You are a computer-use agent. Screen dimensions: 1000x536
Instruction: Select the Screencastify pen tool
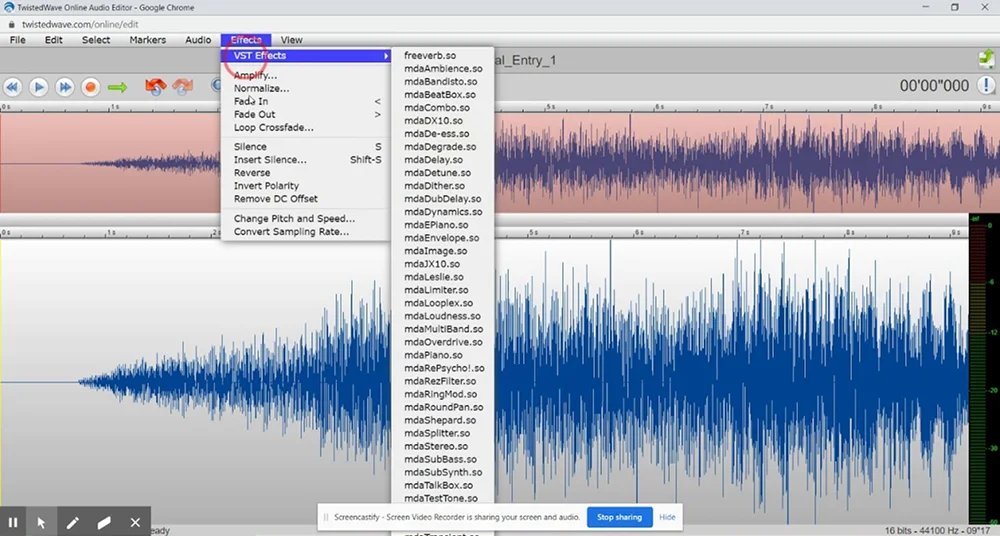(x=73, y=523)
